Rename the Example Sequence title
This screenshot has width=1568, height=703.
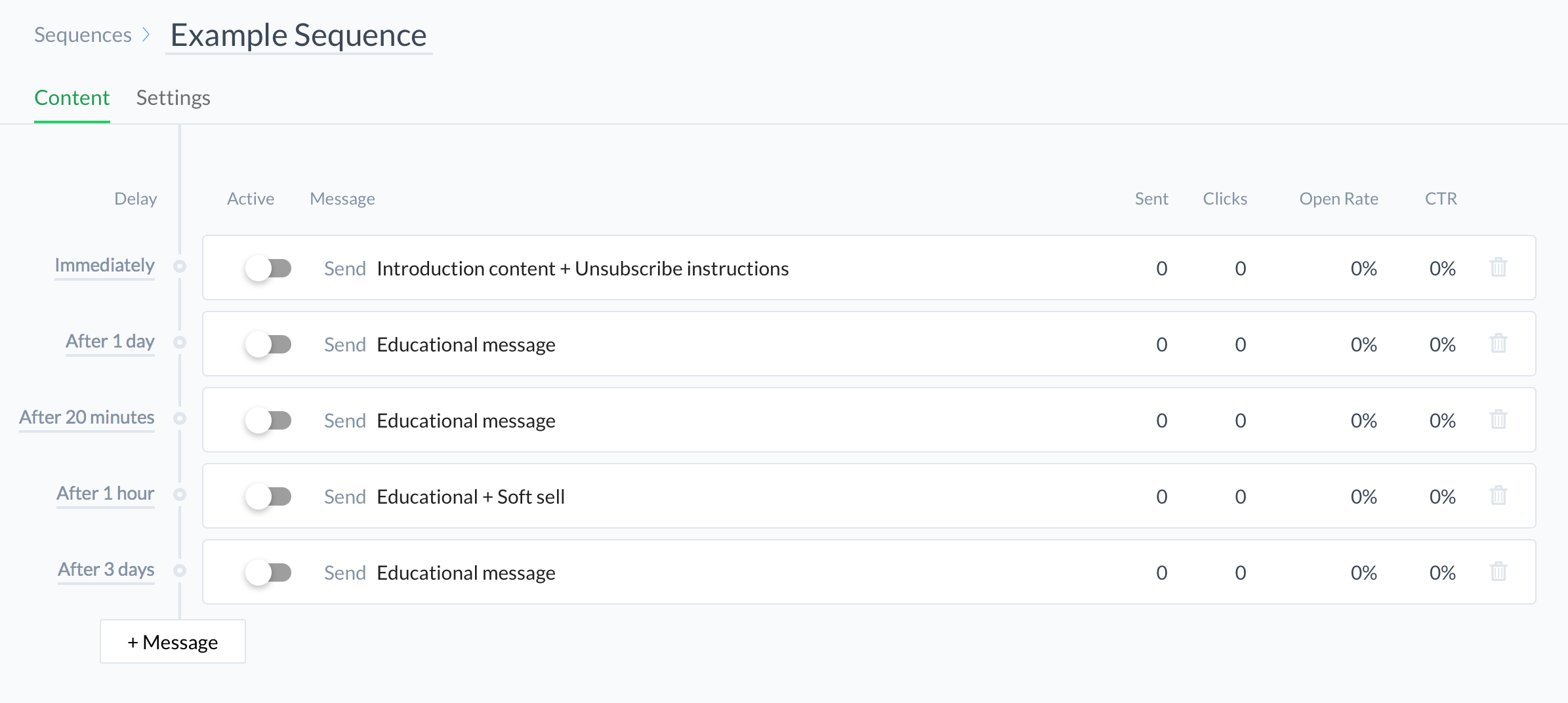299,35
